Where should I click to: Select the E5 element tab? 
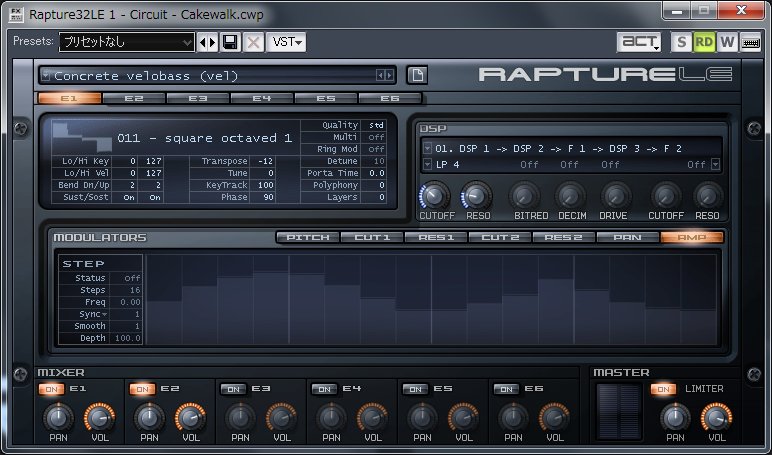326,98
